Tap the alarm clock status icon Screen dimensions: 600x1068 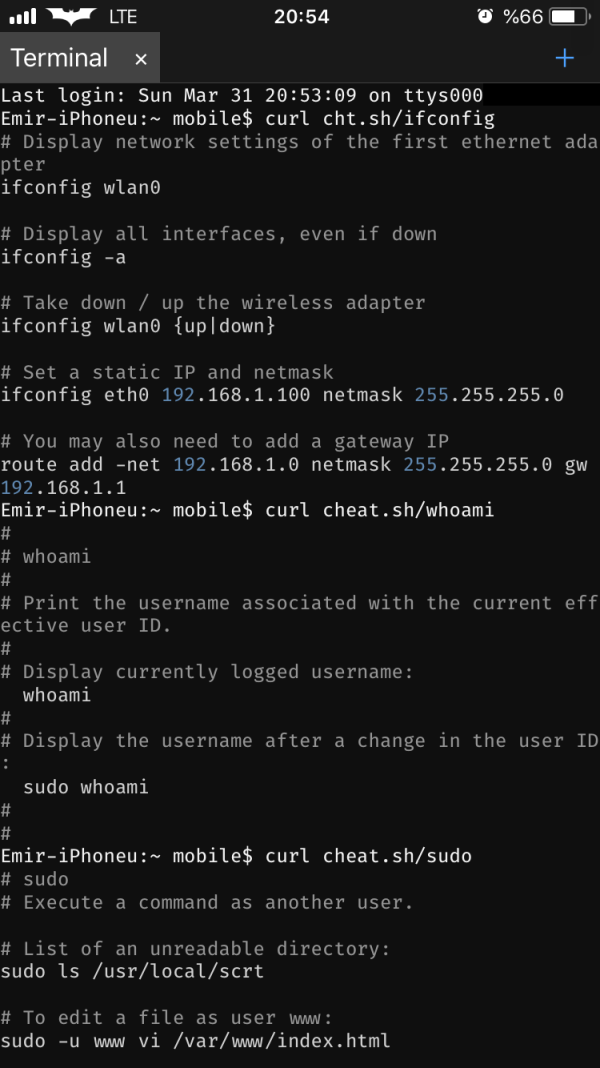(x=485, y=17)
